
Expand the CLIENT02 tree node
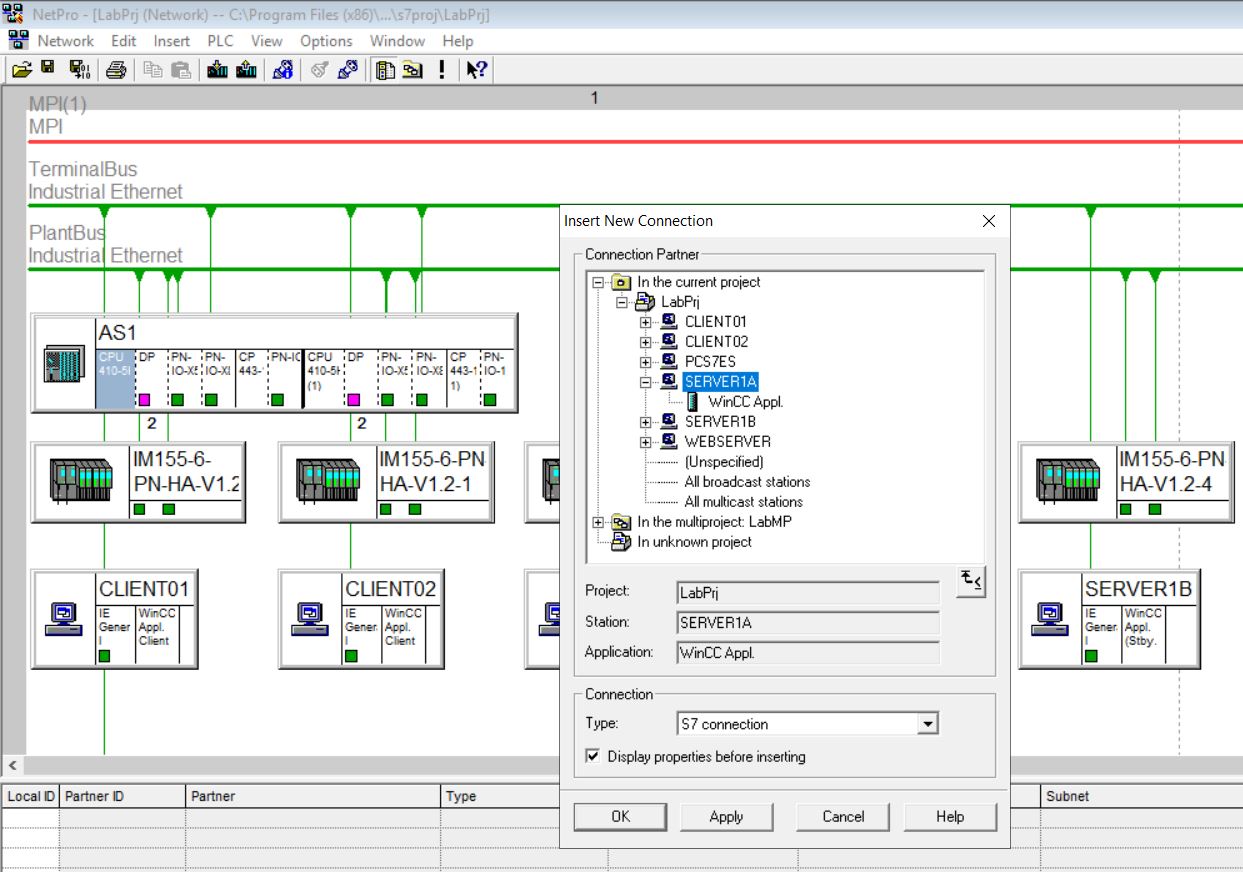click(x=646, y=342)
